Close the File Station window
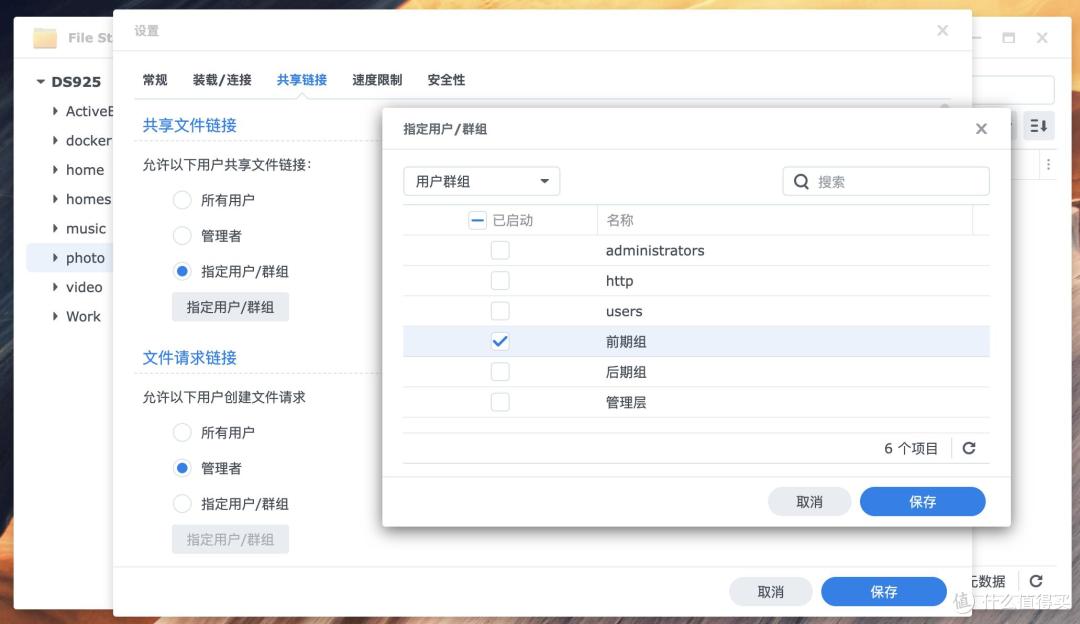The width and height of the screenshot is (1080, 624). (1042, 38)
